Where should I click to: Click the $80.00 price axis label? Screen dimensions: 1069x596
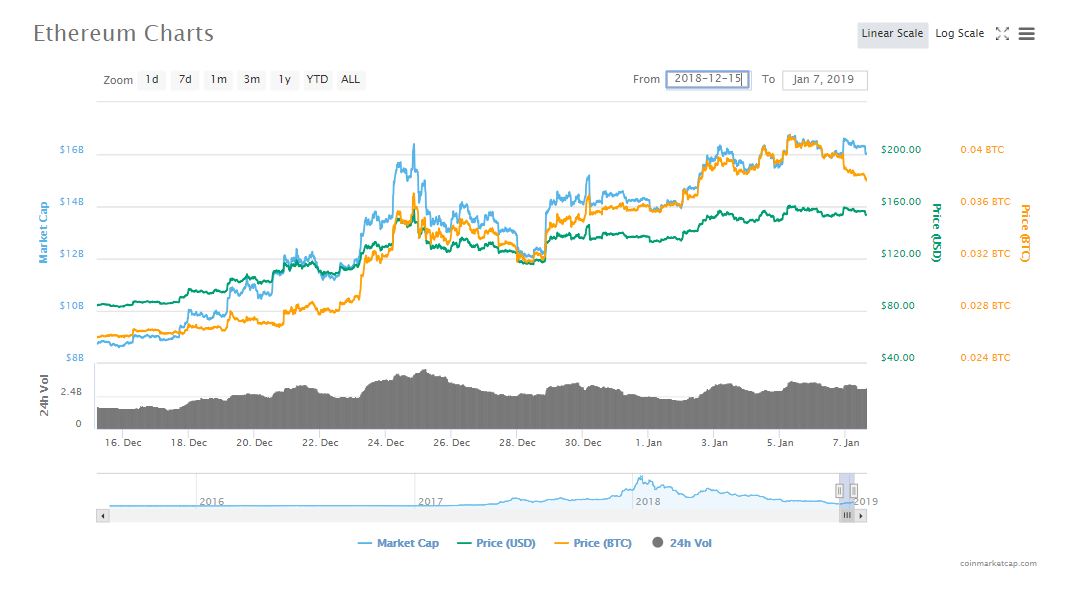(898, 306)
